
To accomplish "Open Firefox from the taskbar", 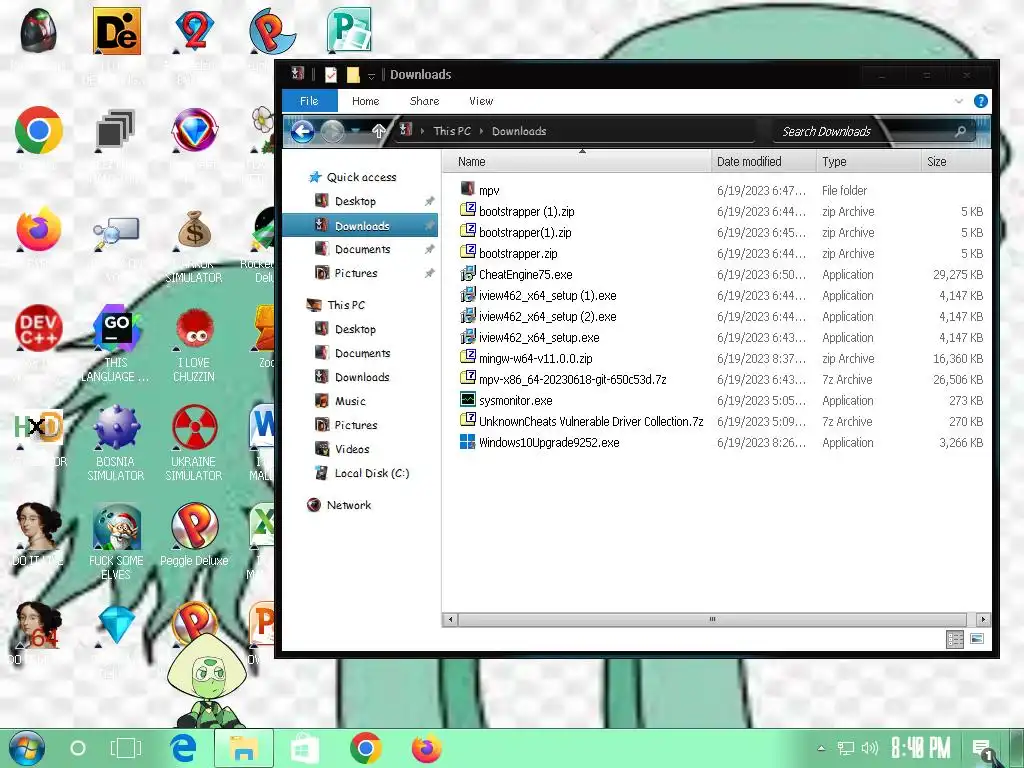I will pos(426,748).
